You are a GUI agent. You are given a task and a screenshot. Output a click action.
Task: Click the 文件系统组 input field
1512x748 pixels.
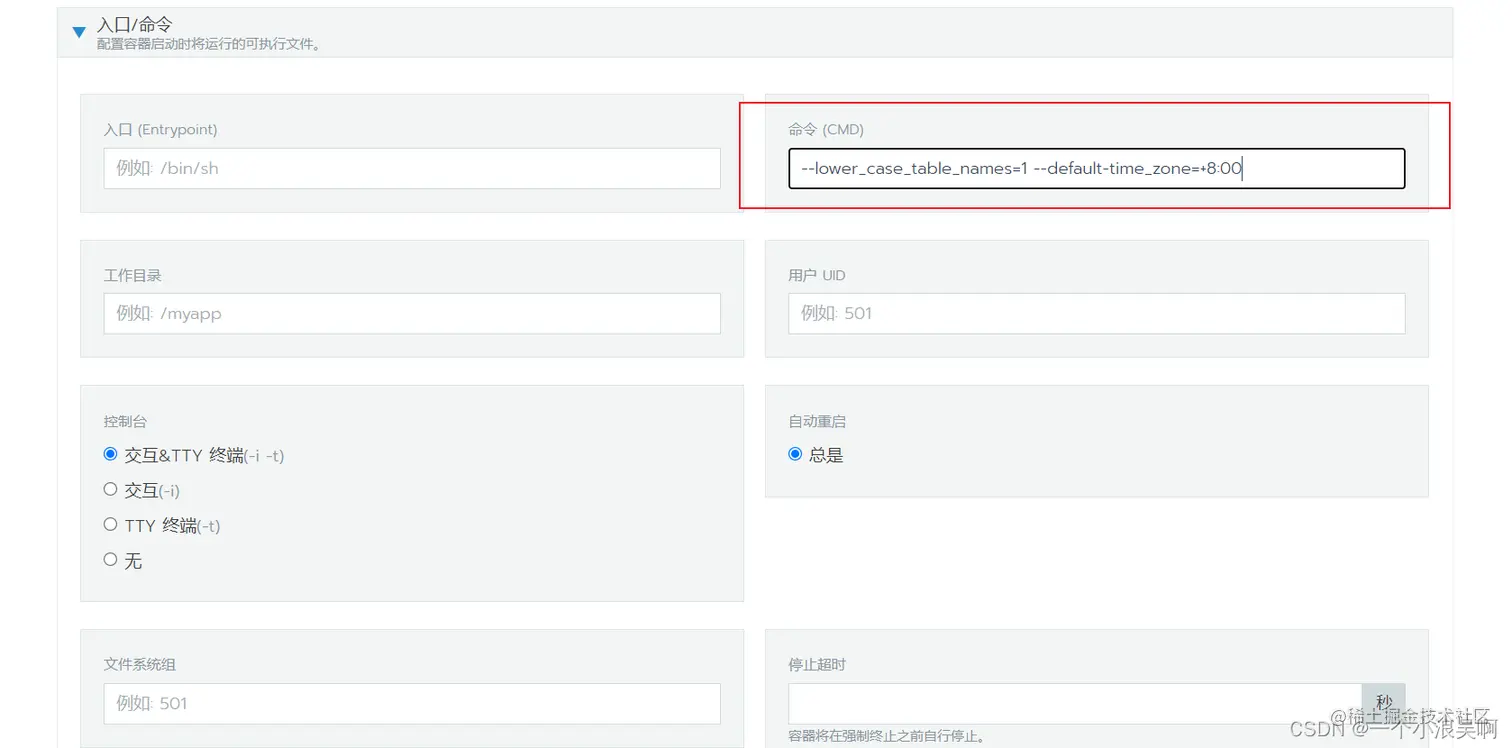pyautogui.click(x=412, y=703)
